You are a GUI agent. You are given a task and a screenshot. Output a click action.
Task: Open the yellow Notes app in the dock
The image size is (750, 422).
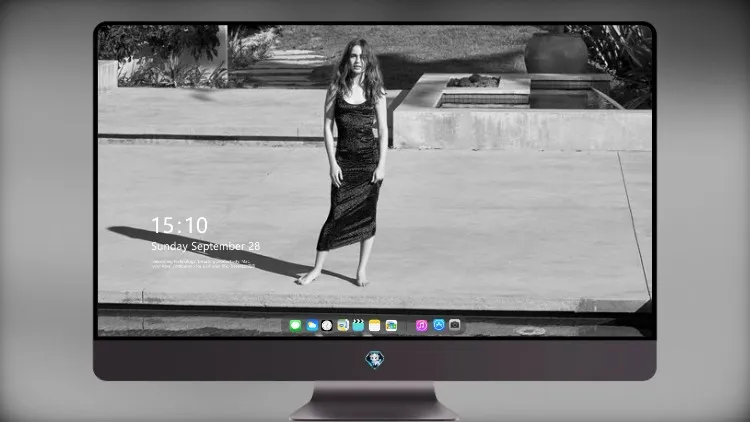(x=375, y=326)
